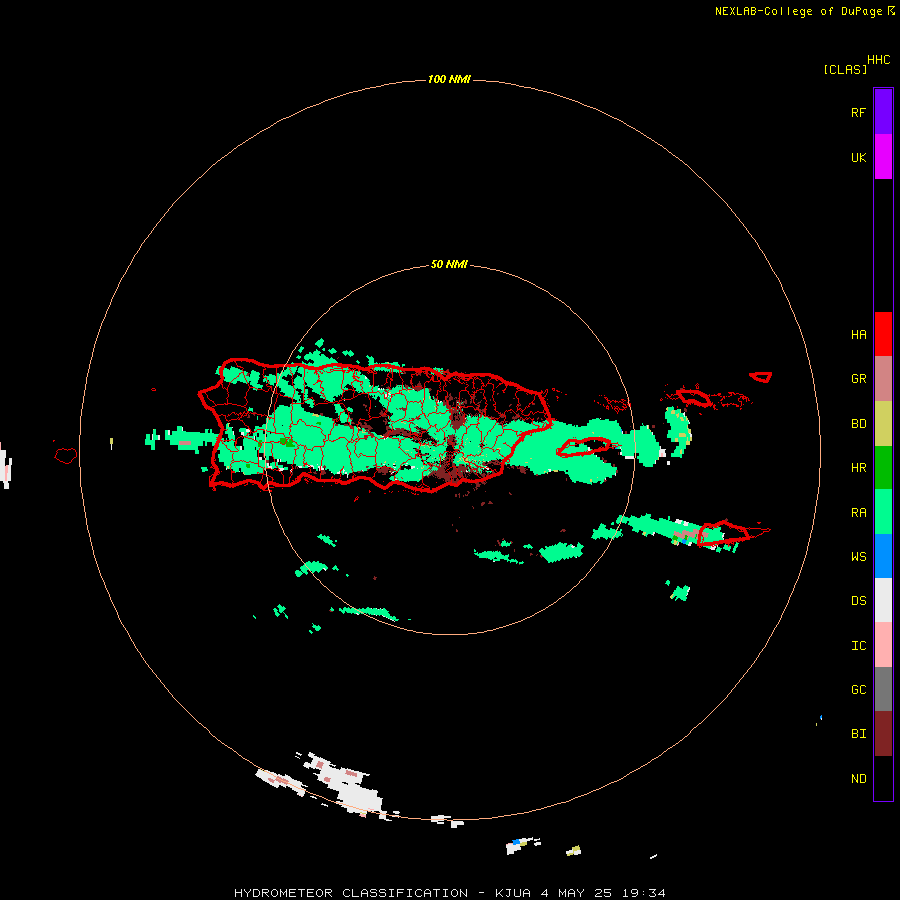The image size is (900, 900).
Task: Click 'NEXLAB-College of DuPage' credit text
Action: [798, 11]
